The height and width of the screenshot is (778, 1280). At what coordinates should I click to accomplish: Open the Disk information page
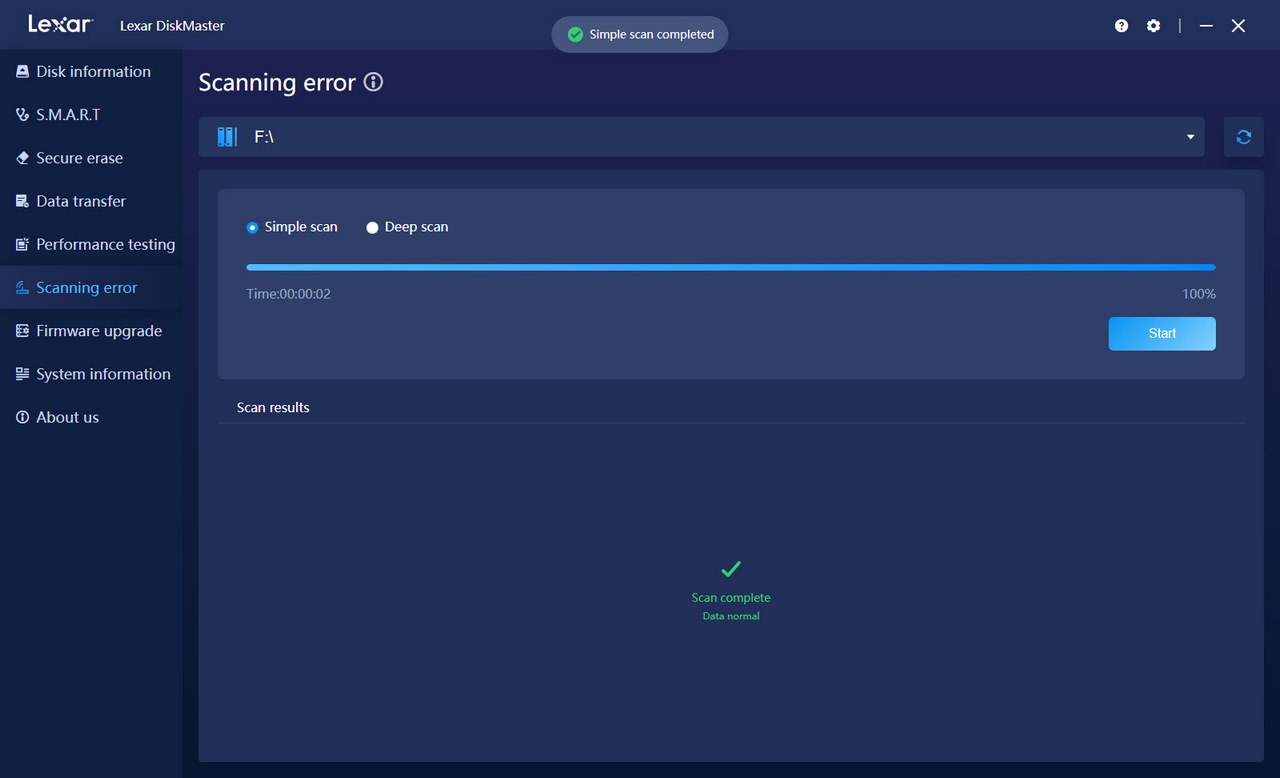91,72
